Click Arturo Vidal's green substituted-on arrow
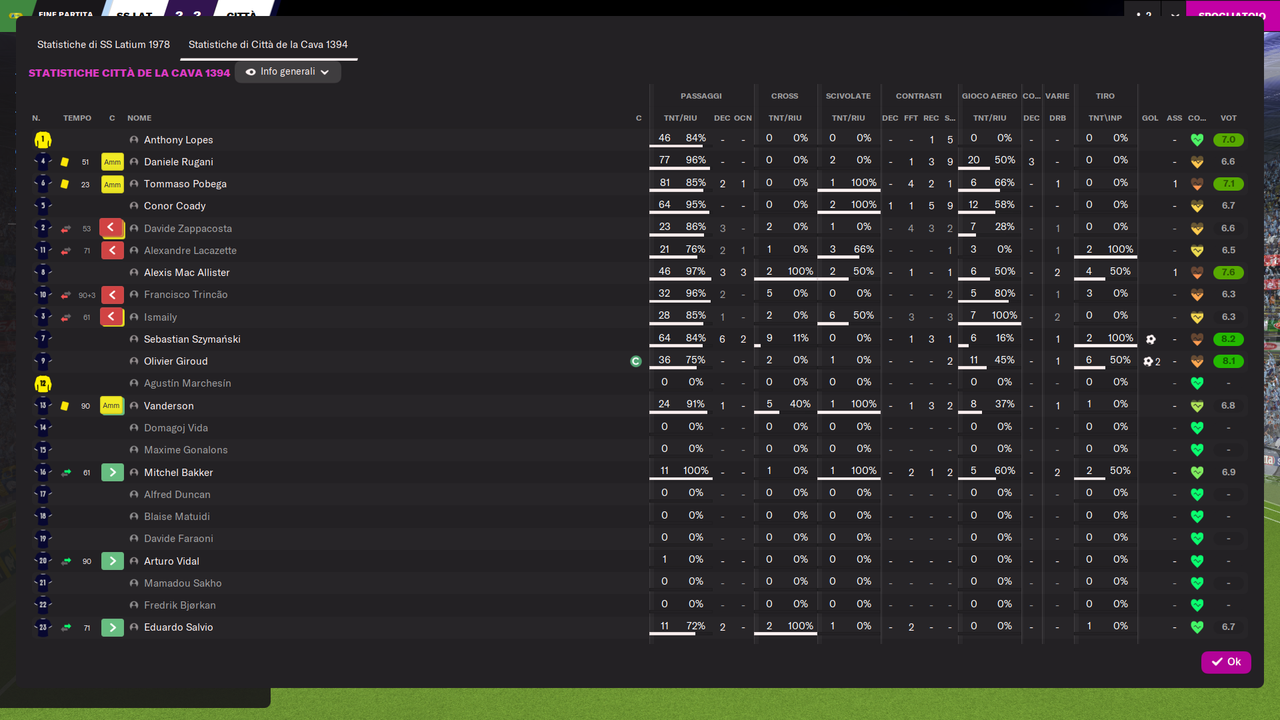The image size is (1280, 720). pyautogui.click(x=112, y=561)
